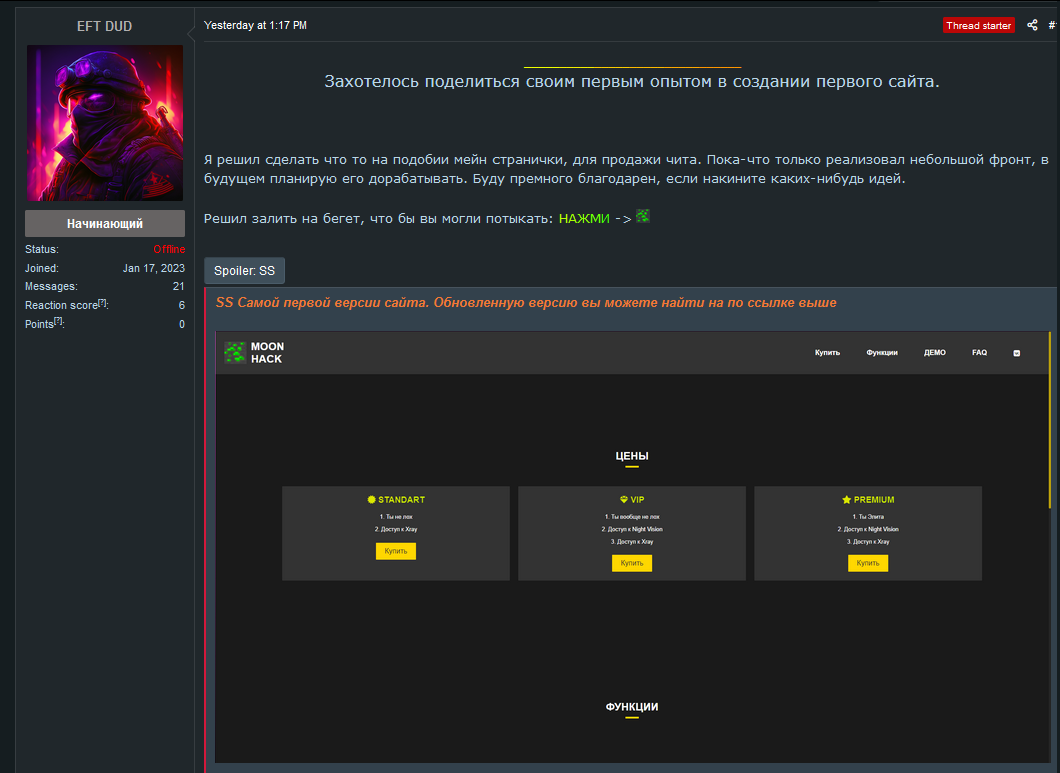Click the green pixel icon after НАЖМИ
Screen dimensions: 1060x773
click(x=643, y=216)
